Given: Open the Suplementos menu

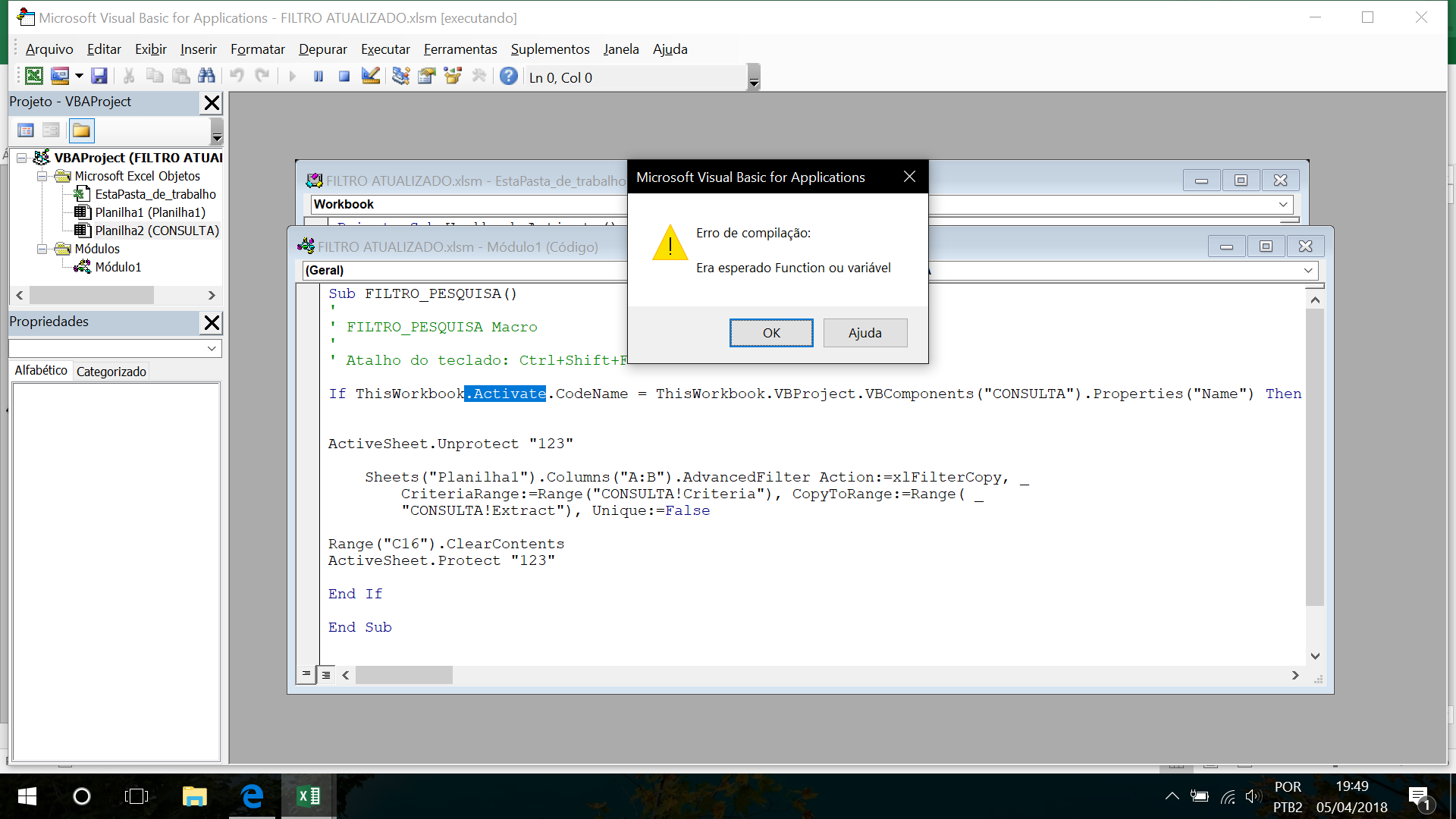Looking at the screenshot, I should coord(551,49).
